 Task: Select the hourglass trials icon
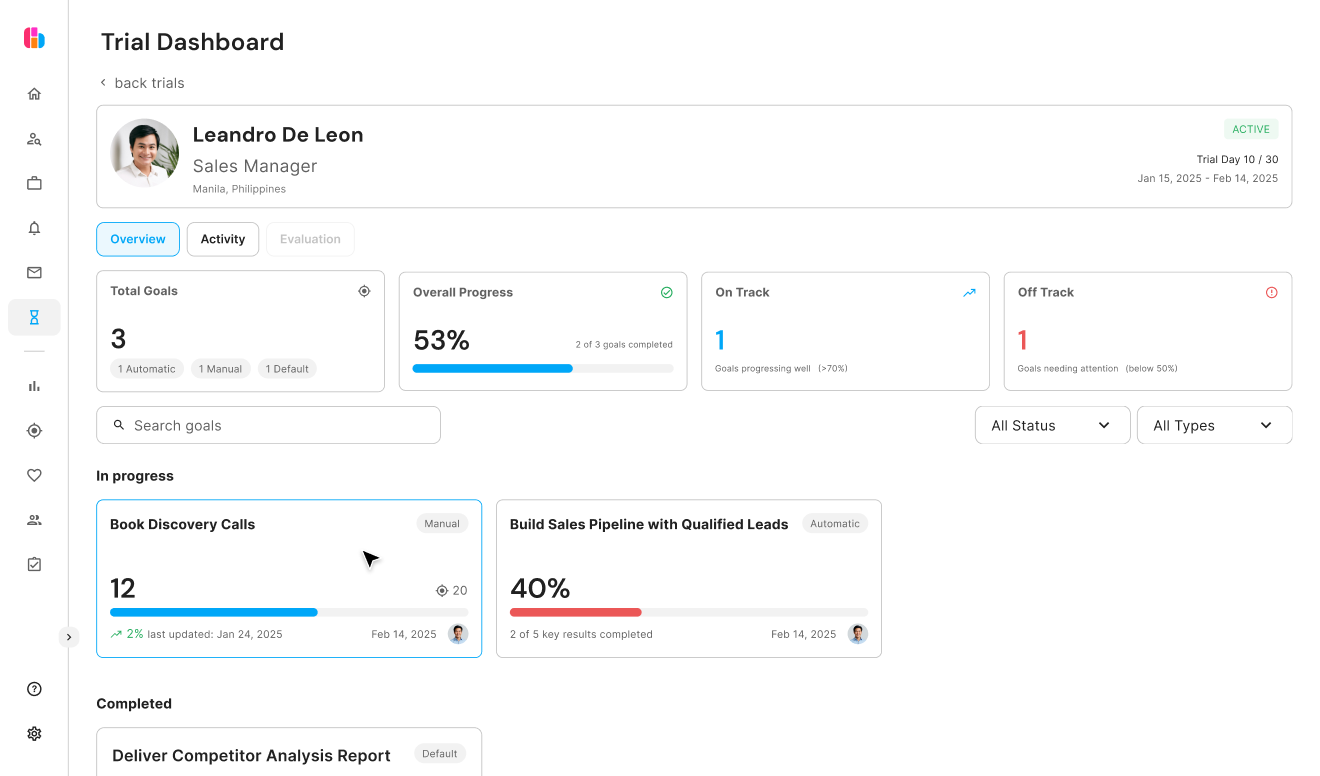[x=34, y=317]
